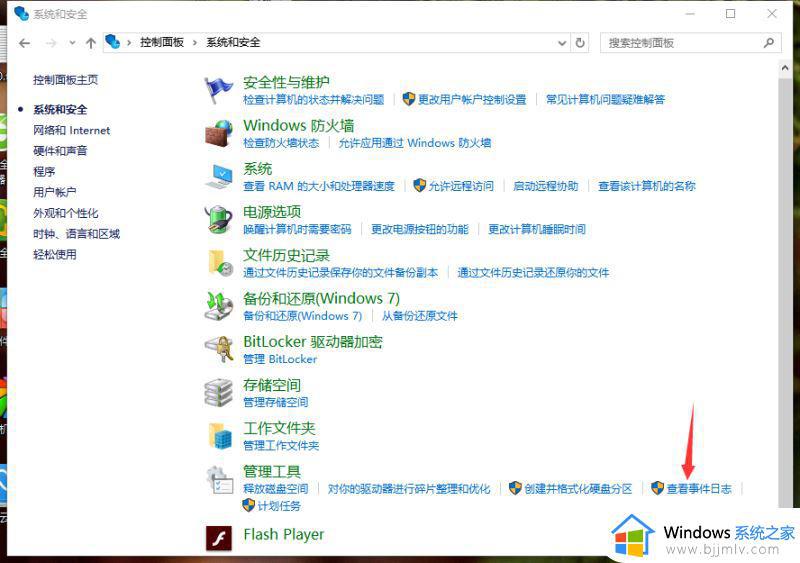
Task: Click the scrollbar up arrow
Action: (785, 67)
